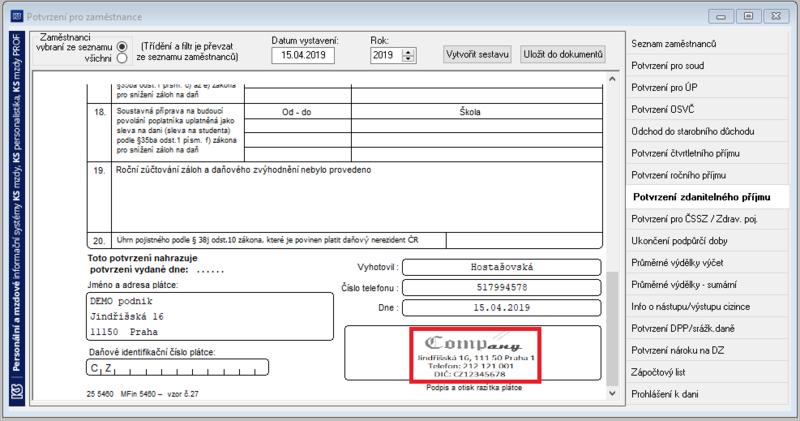
Task: Click the company stamp image
Action: pos(474,355)
